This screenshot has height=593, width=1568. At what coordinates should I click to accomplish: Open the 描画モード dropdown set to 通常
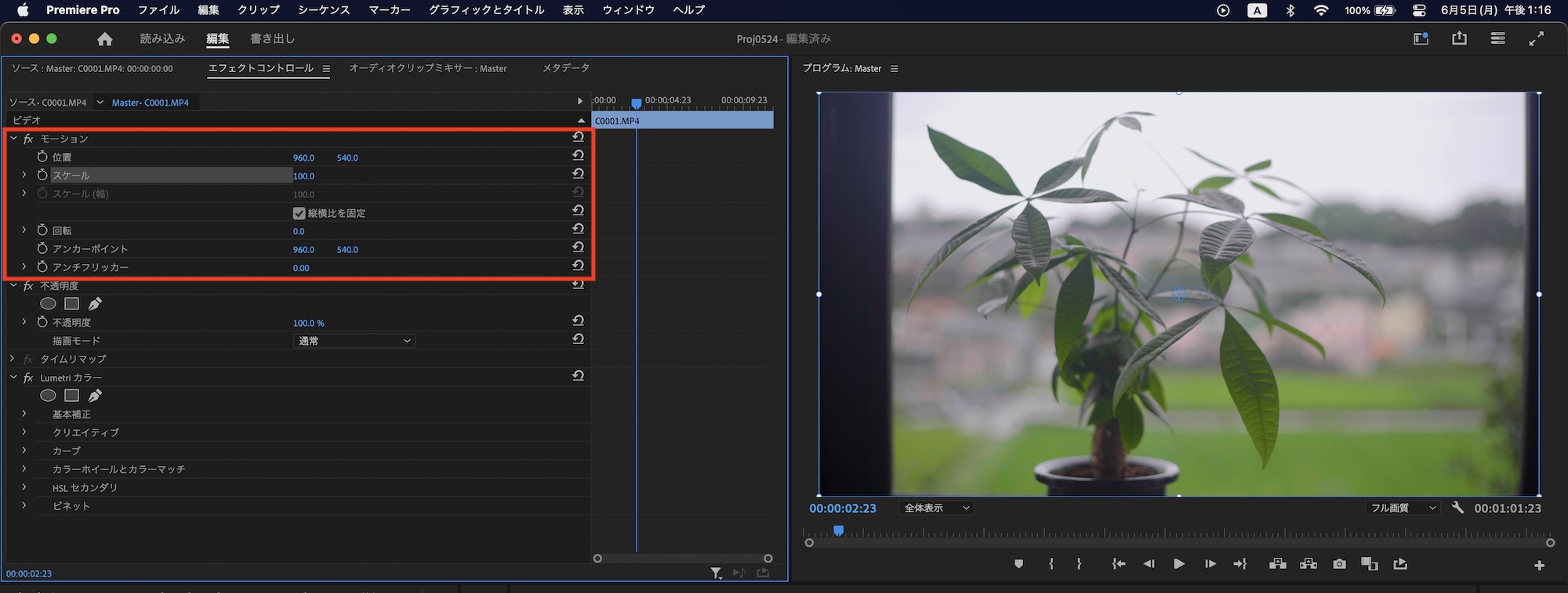coord(354,341)
